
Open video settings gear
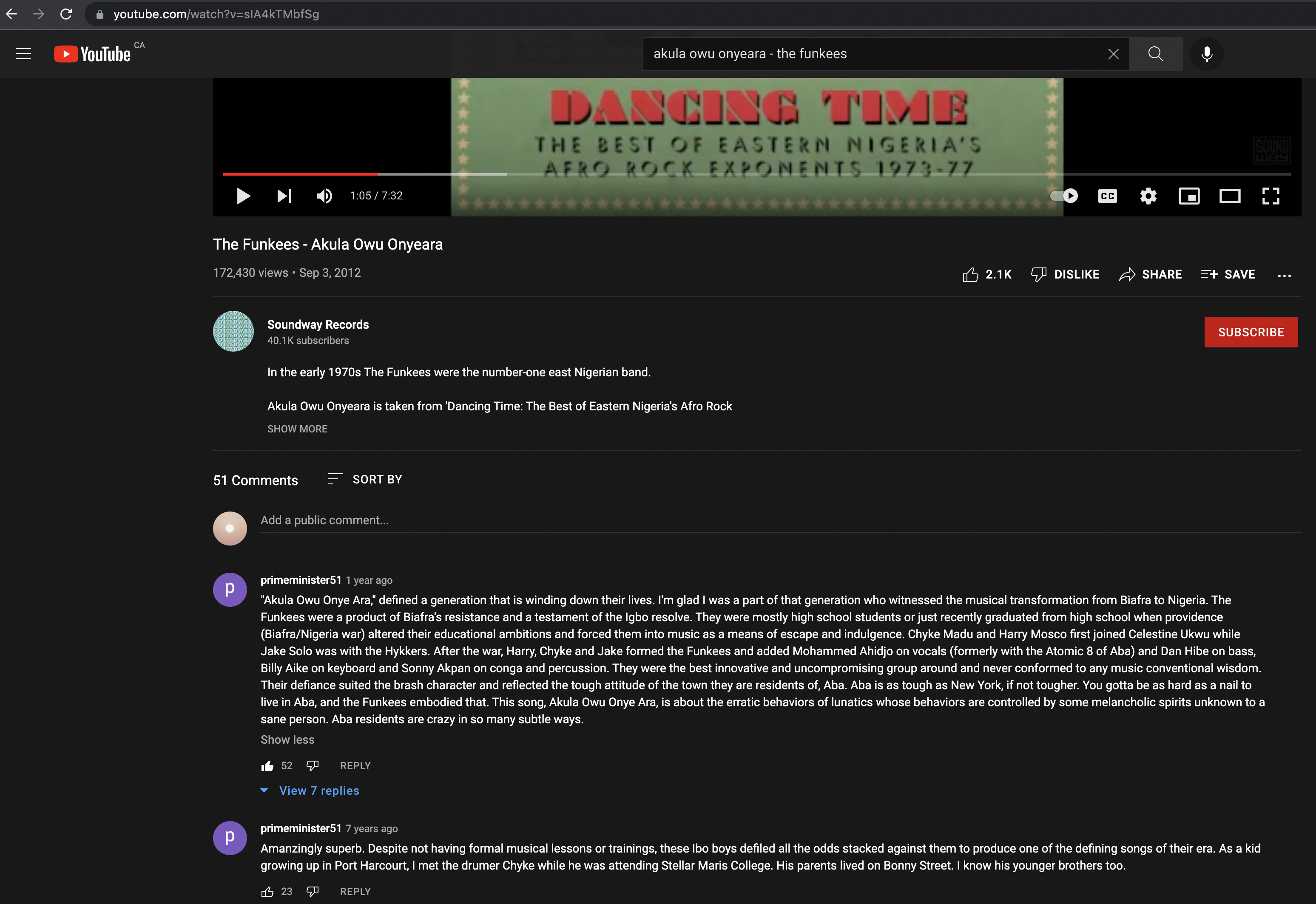1148,196
